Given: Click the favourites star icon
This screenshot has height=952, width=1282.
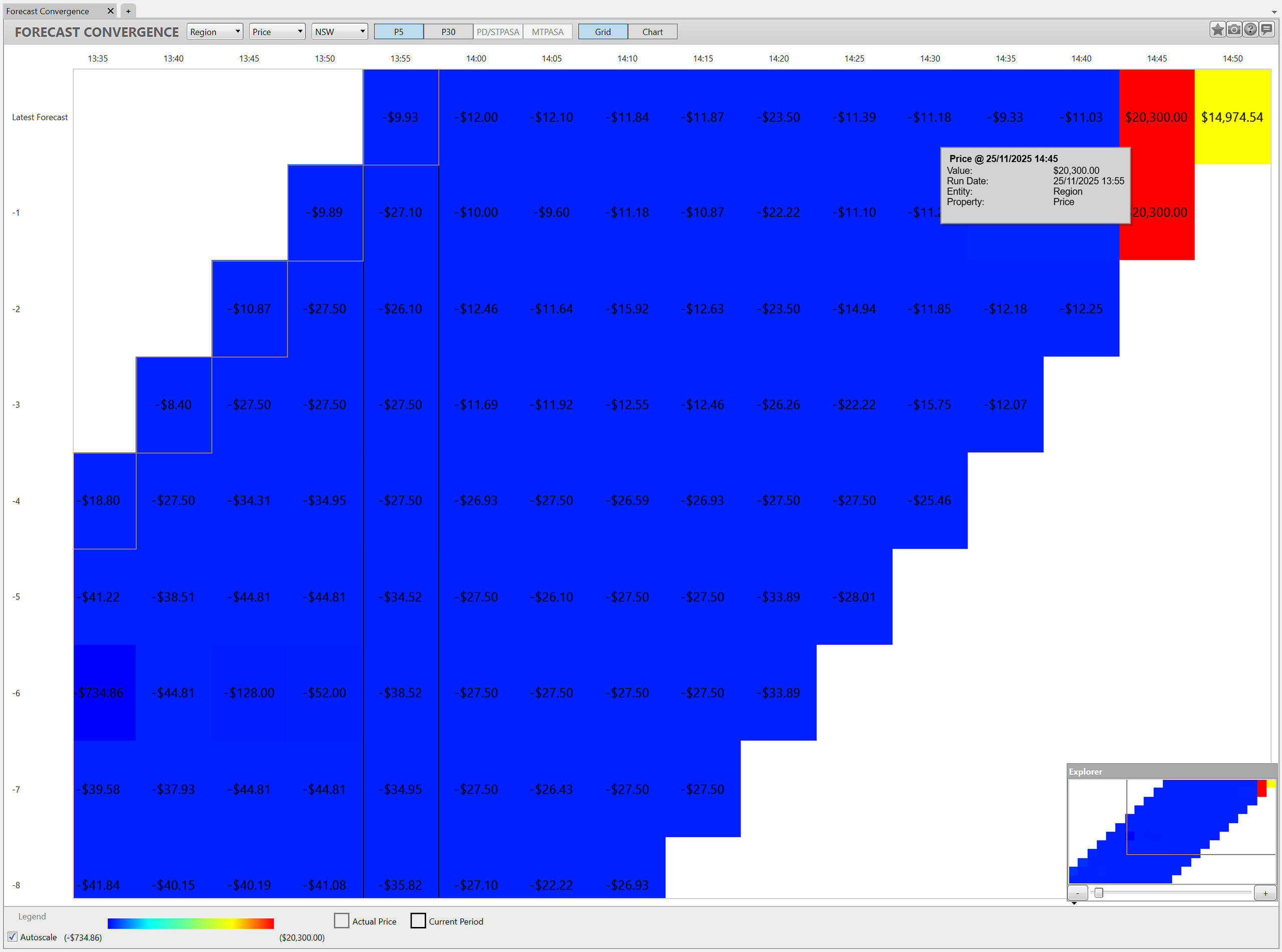Looking at the screenshot, I should (x=1217, y=30).
